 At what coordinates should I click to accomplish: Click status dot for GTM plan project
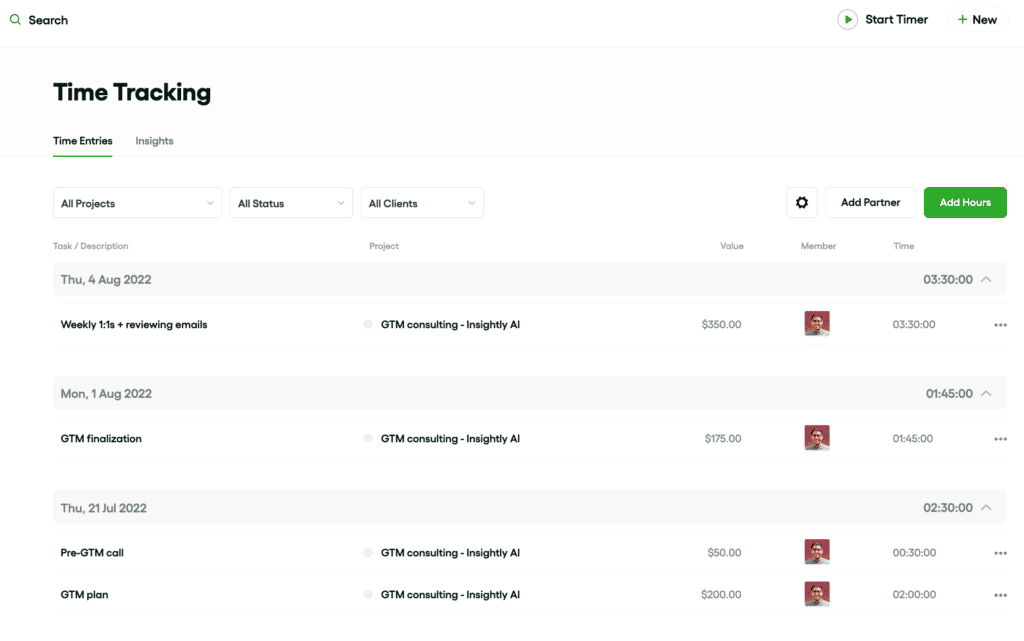(368, 595)
